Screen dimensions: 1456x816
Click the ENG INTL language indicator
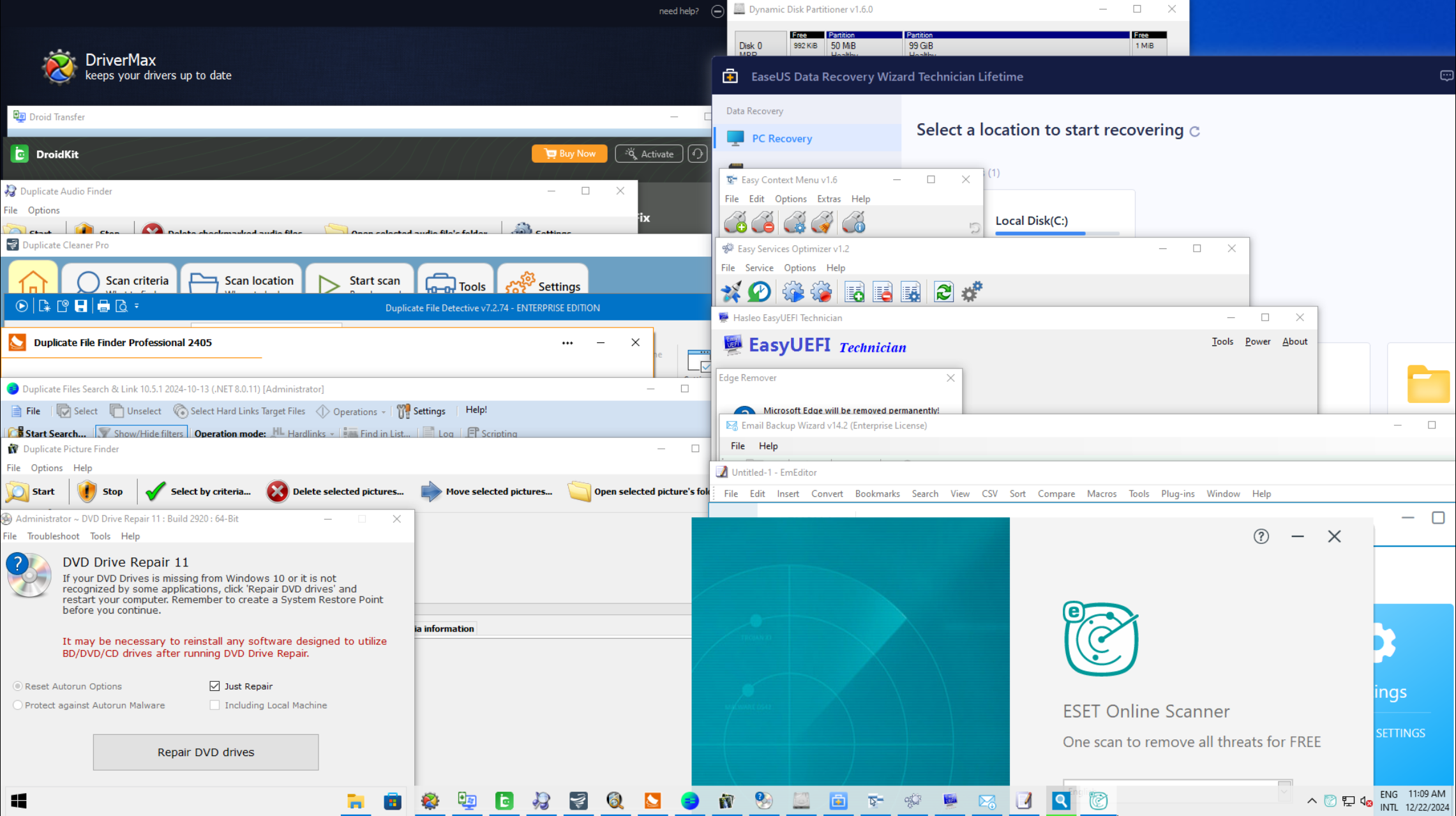(x=1388, y=801)
